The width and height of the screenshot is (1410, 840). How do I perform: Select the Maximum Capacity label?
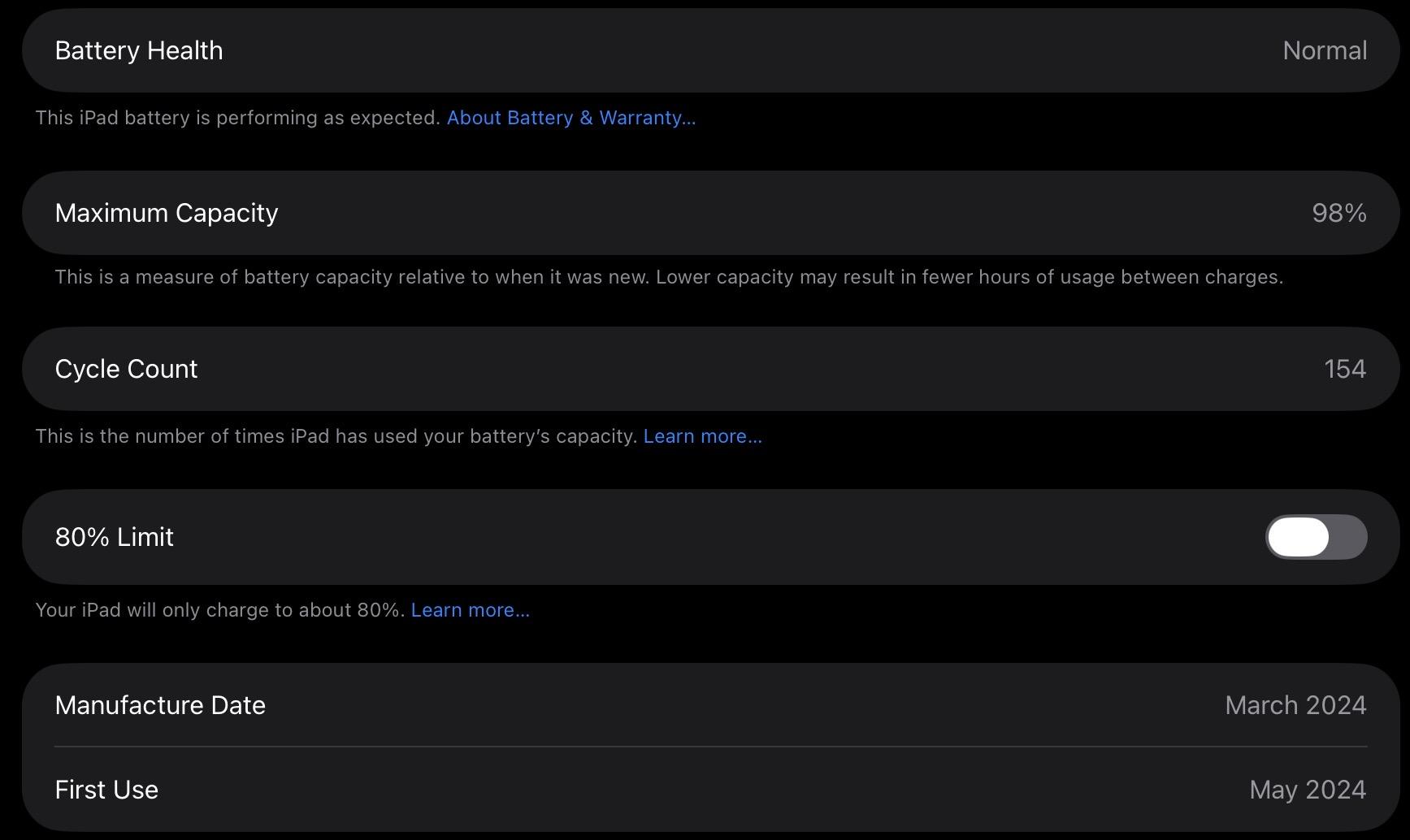tap(167, 213)
